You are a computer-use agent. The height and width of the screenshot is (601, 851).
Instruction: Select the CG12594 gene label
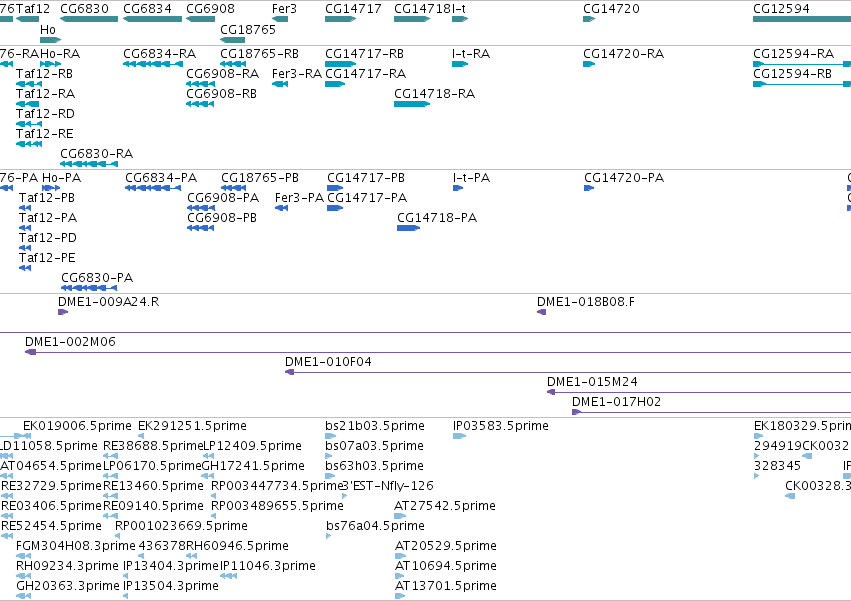[781, 9]
